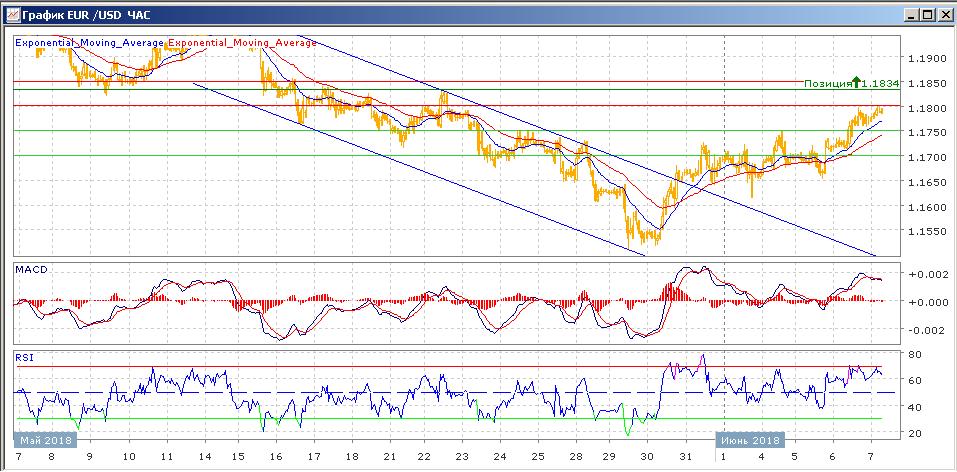The height and width of the screenshot is (472, 957).
Task: Click the RSI indicator label
Action: 24,356
